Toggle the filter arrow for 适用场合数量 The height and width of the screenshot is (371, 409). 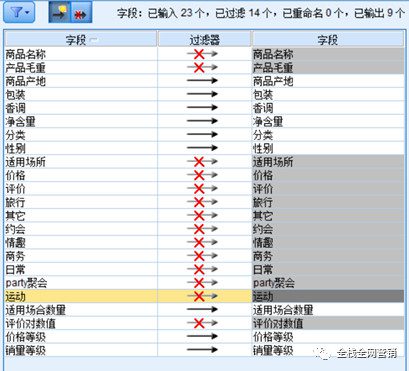[x=202, y=310]
